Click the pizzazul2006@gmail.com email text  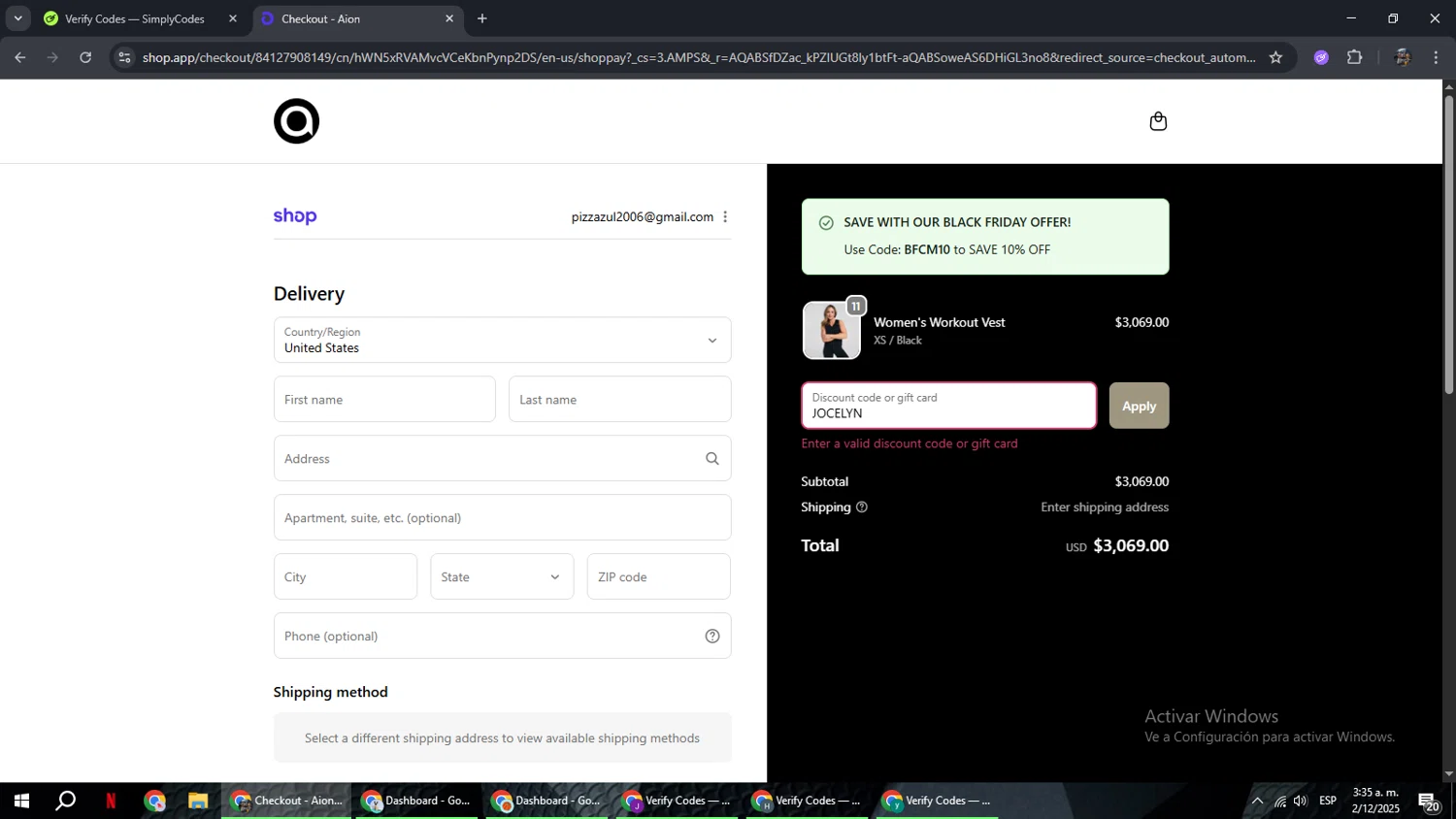[x=643, y=216]
